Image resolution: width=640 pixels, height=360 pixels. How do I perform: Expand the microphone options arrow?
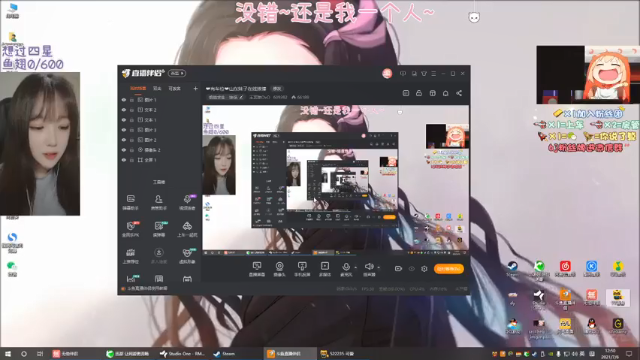tap(356, 268)
